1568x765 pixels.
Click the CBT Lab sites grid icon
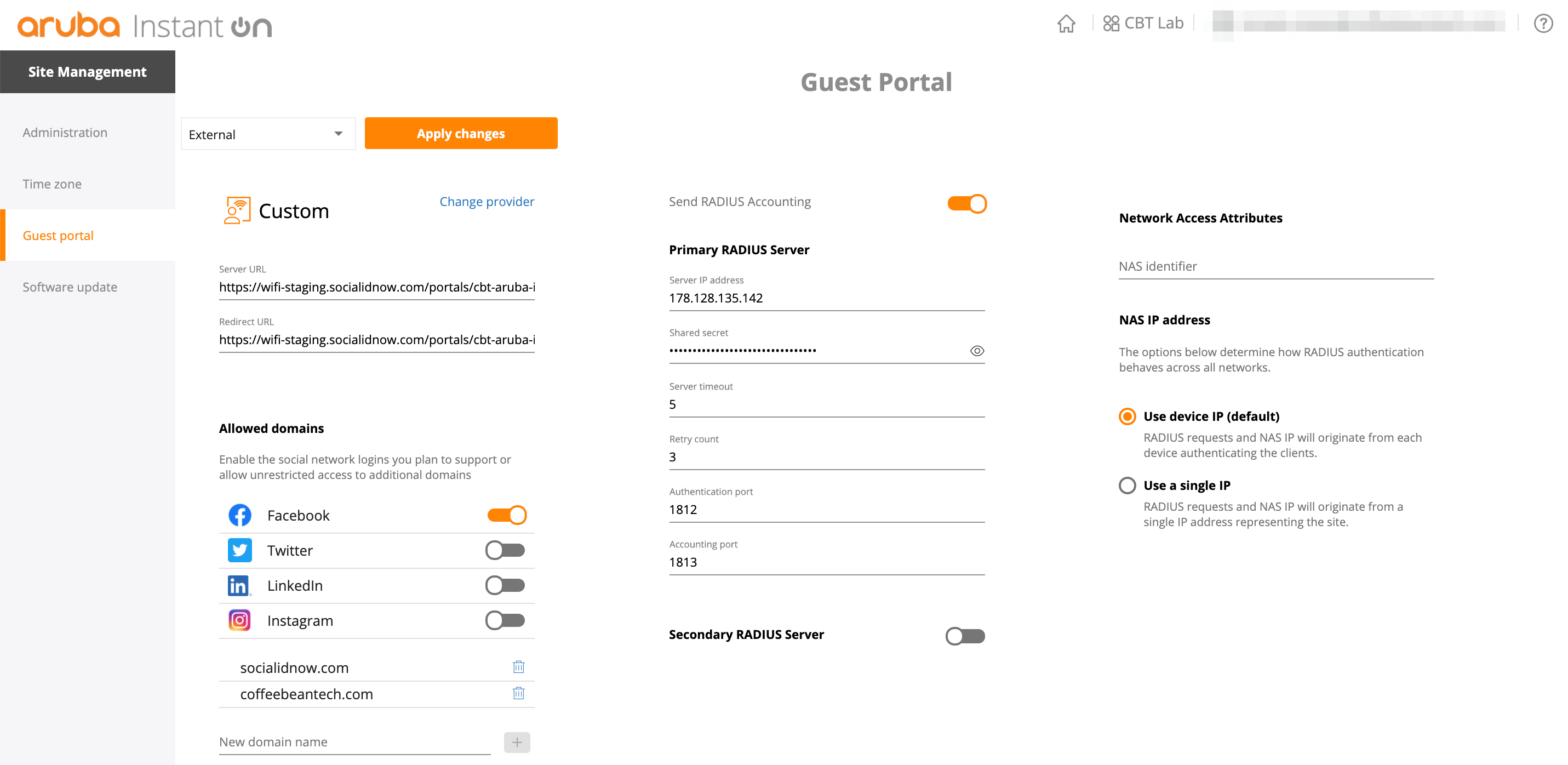coord(1111,24)
